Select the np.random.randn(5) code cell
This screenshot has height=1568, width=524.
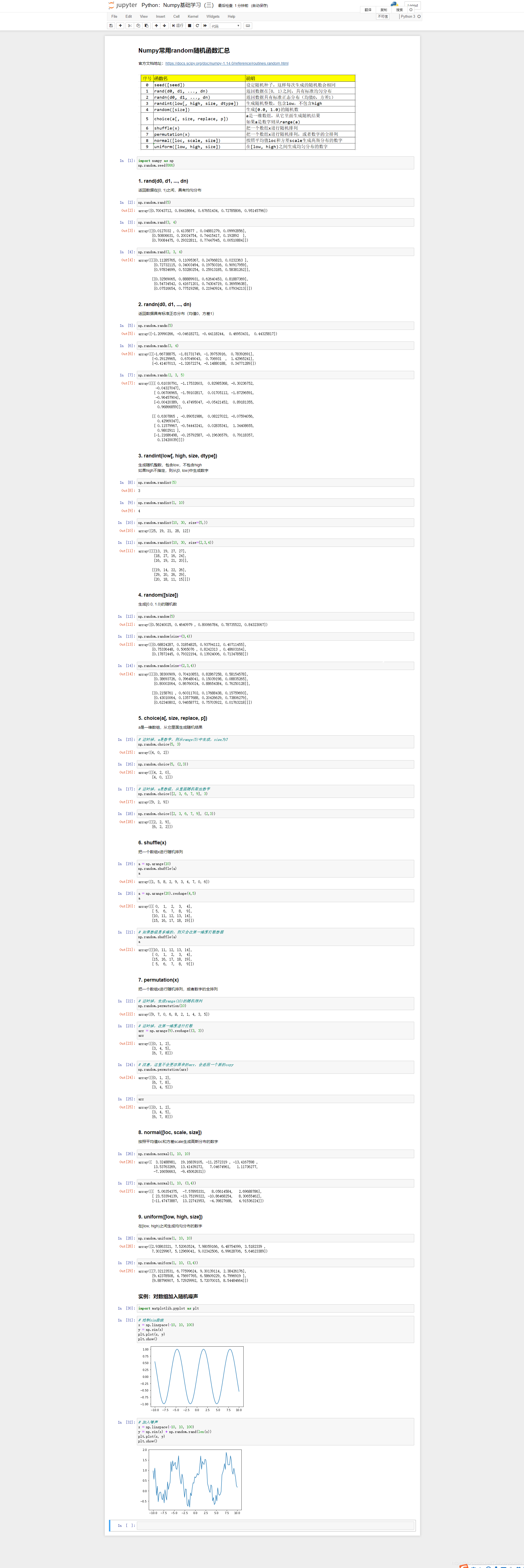pos(275,326)
